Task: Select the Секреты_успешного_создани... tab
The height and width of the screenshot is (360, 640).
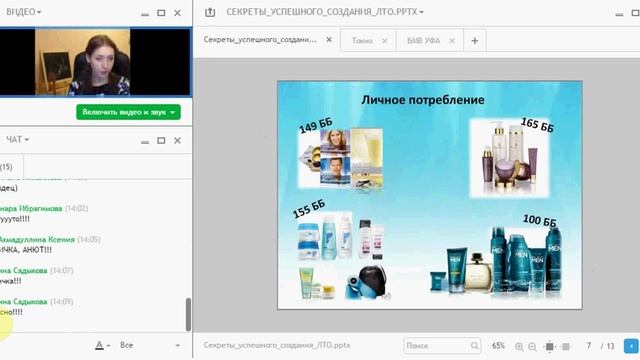Action: pyautogui.click(x=260, y=40)
